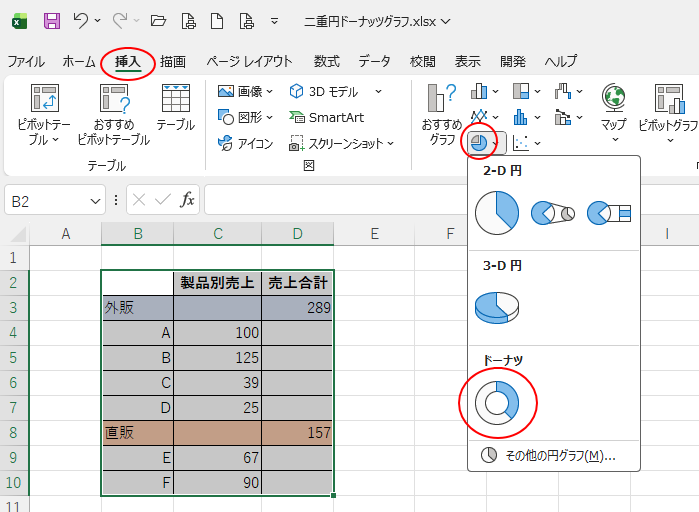
Task: Go to the データ tab
Action: [x=374, y=61]
